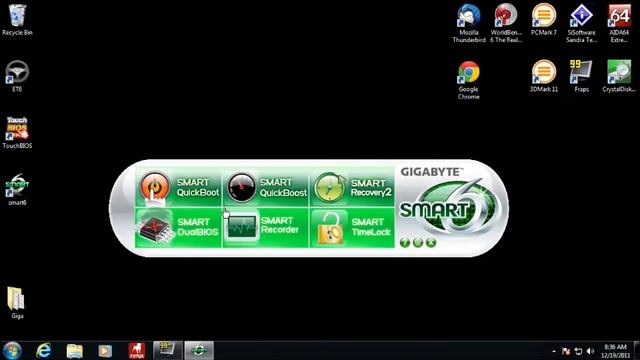Launch SMART Recovery2 tile
This screenshot has width=640, height=360.
[352, 187]
